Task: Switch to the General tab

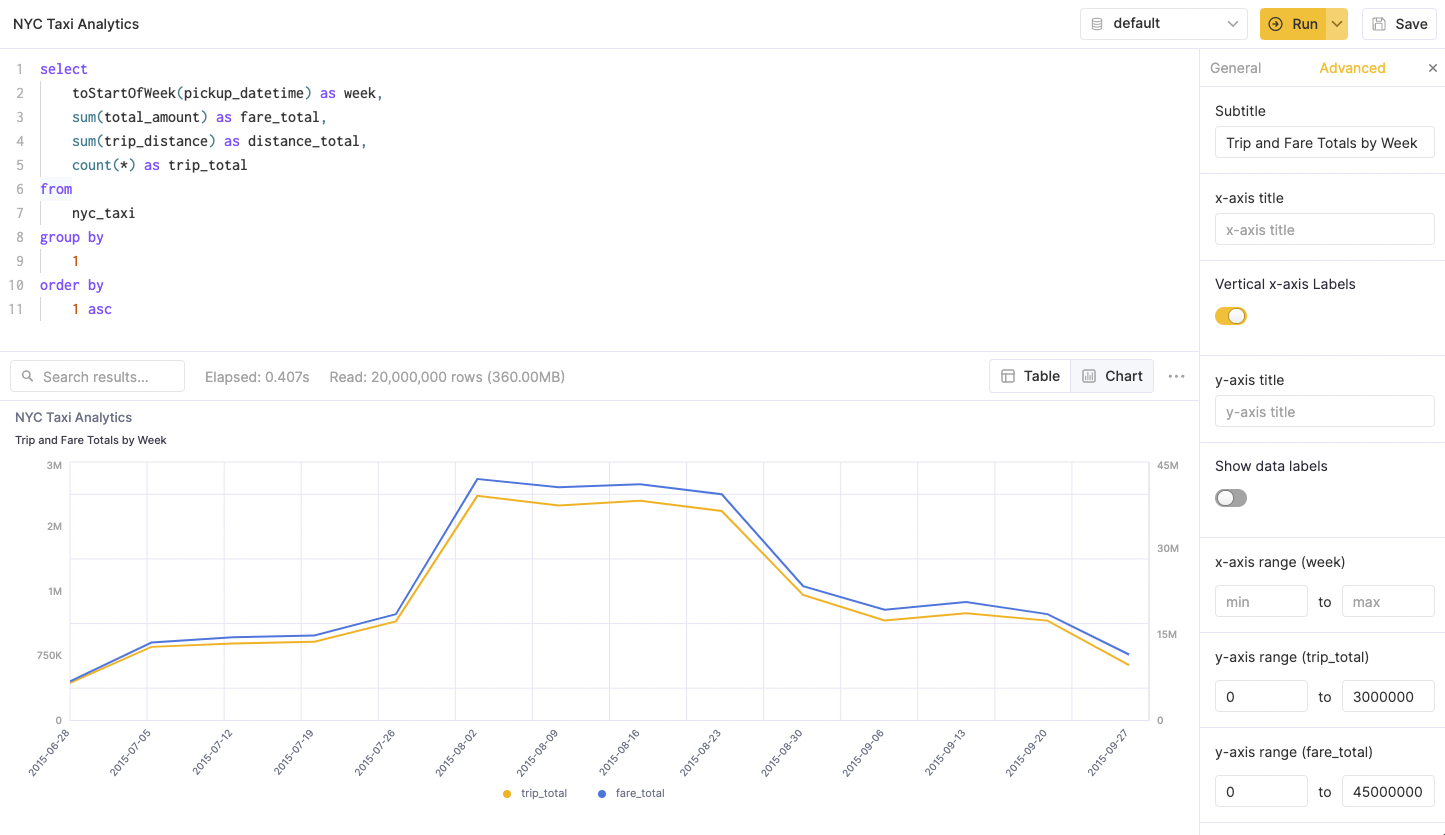Action: pos(1235,68)
